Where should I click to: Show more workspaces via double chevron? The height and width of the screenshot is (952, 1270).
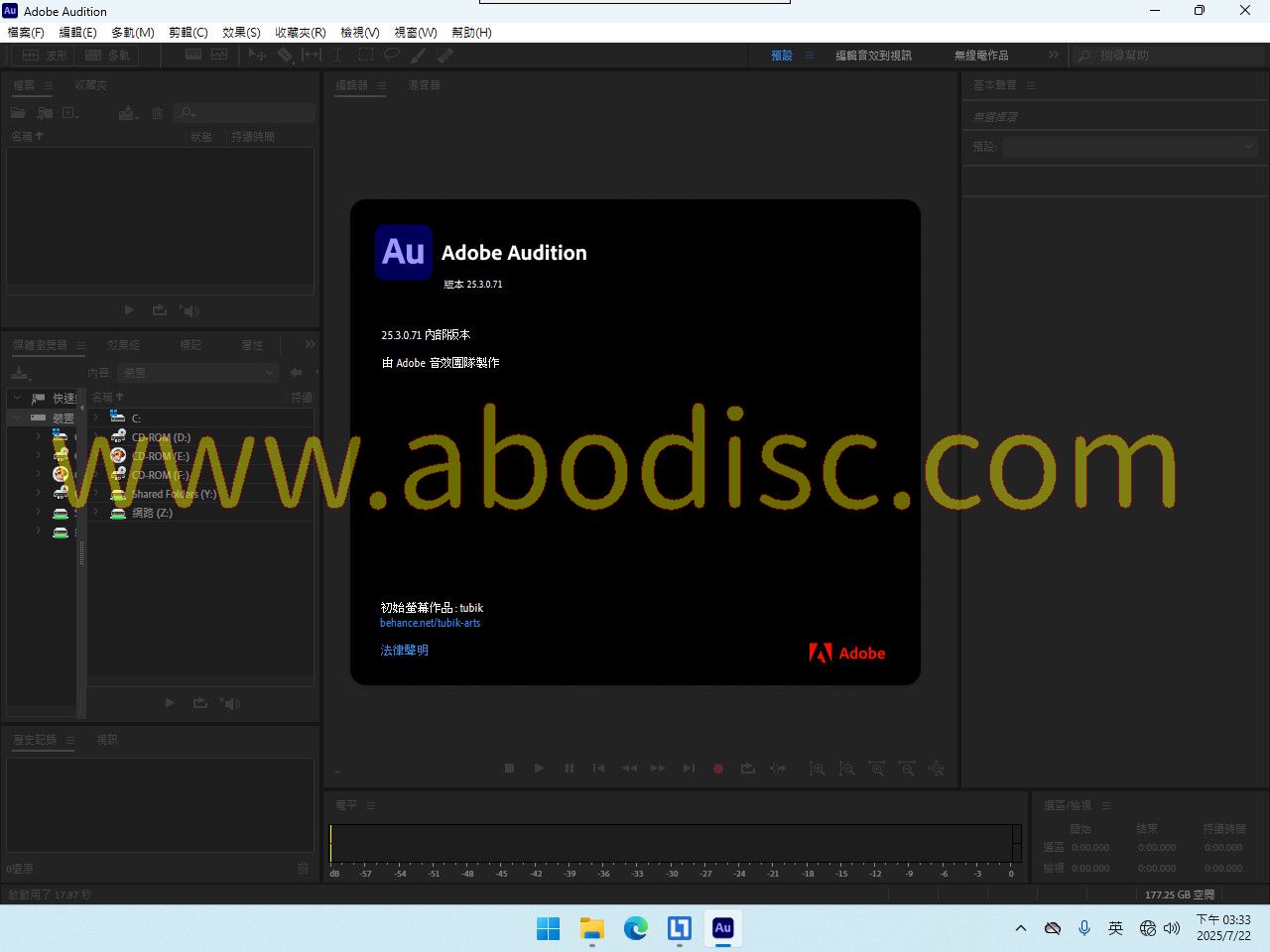tap(1054, 56)
